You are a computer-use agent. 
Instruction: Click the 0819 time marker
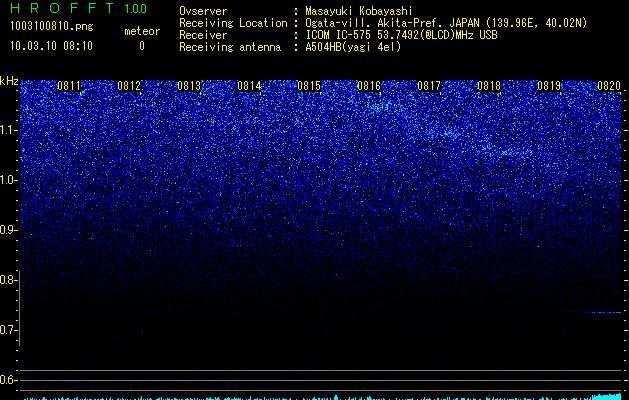(549, 86)
